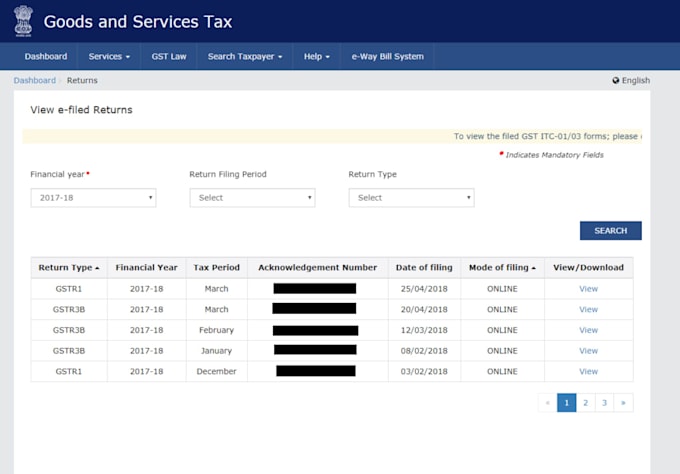Click the date 03/02/2018 cell
The height and width of the screenshot is (474, 680).
click(424, 372)
